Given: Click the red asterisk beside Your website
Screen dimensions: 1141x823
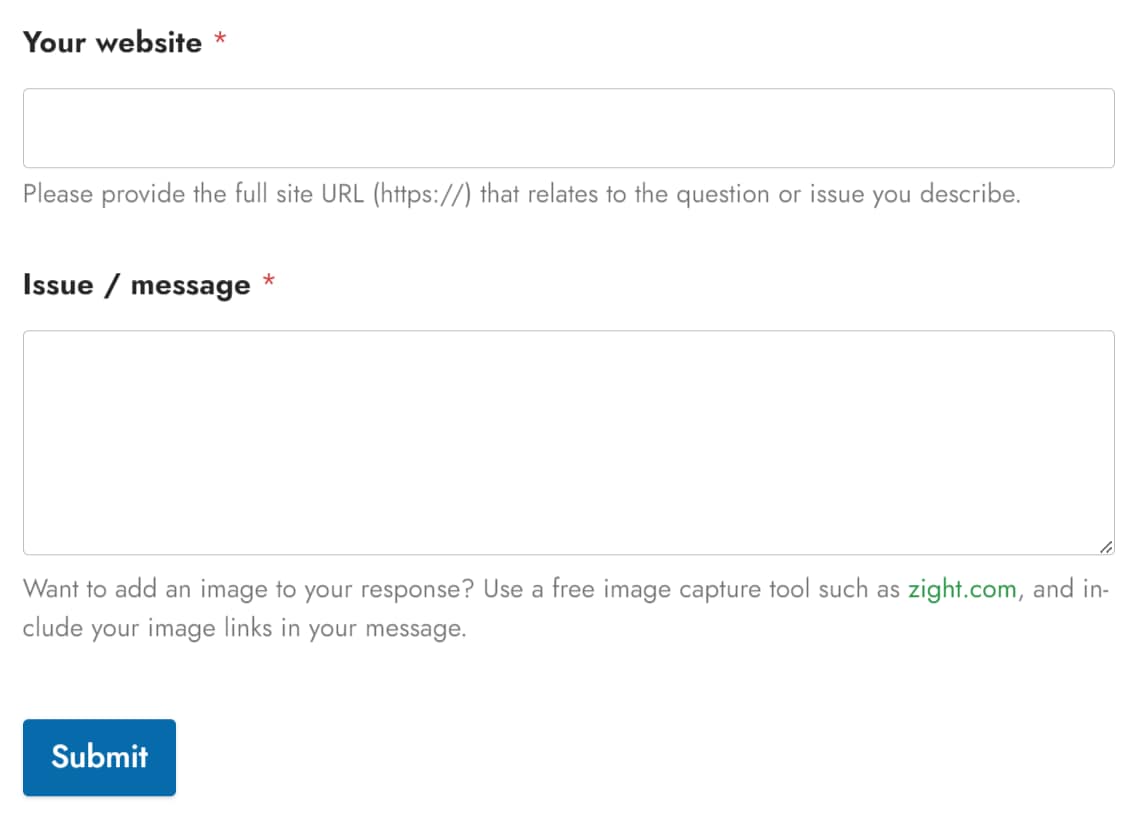Looking at the screenshot, I should [220, 38].
